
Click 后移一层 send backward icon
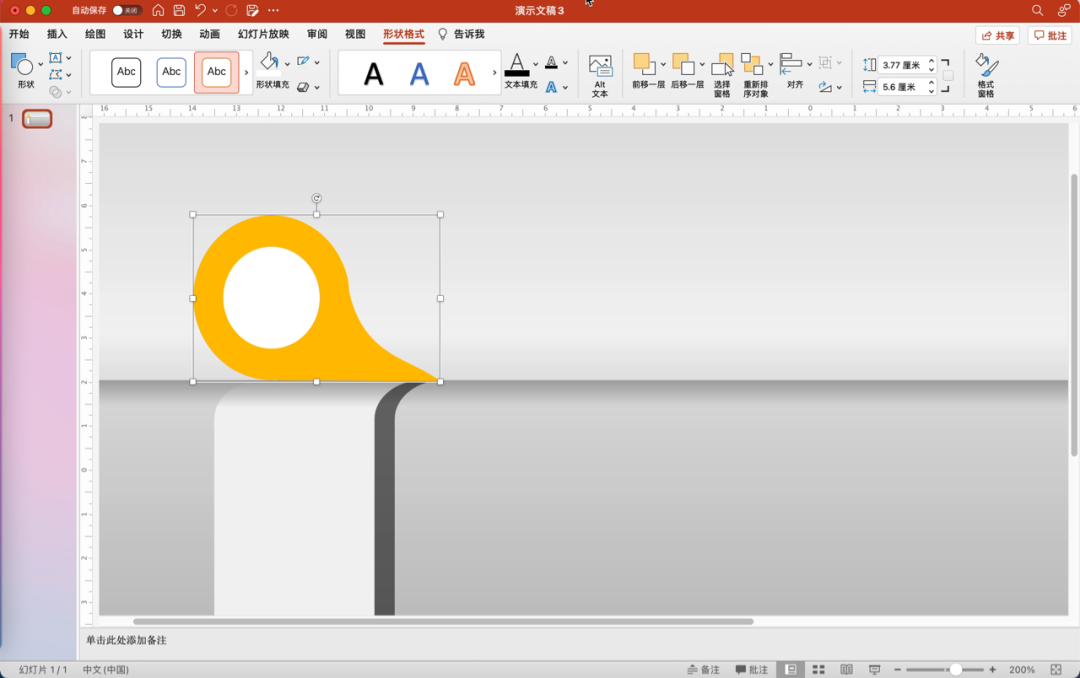click(x=683, y=64)
